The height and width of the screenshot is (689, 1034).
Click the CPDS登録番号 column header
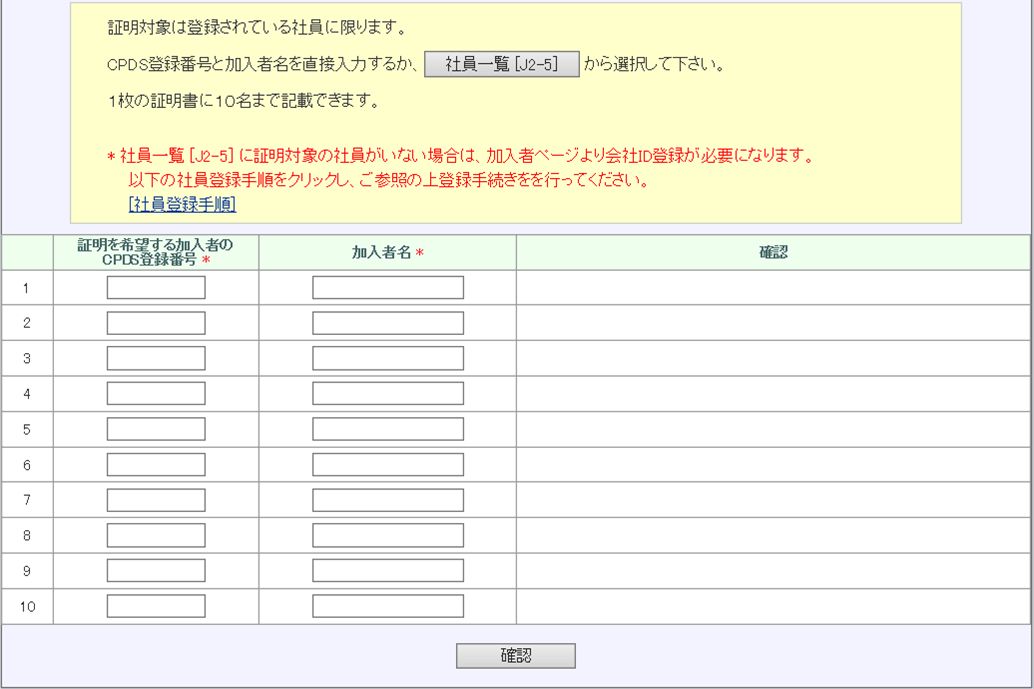click(156, 252)
